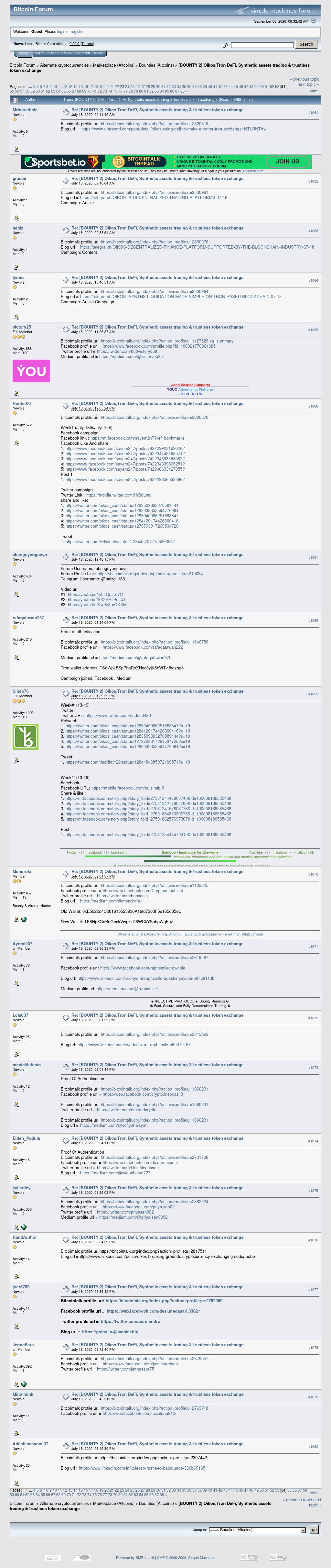Click the search text input field

pos(262,44)
